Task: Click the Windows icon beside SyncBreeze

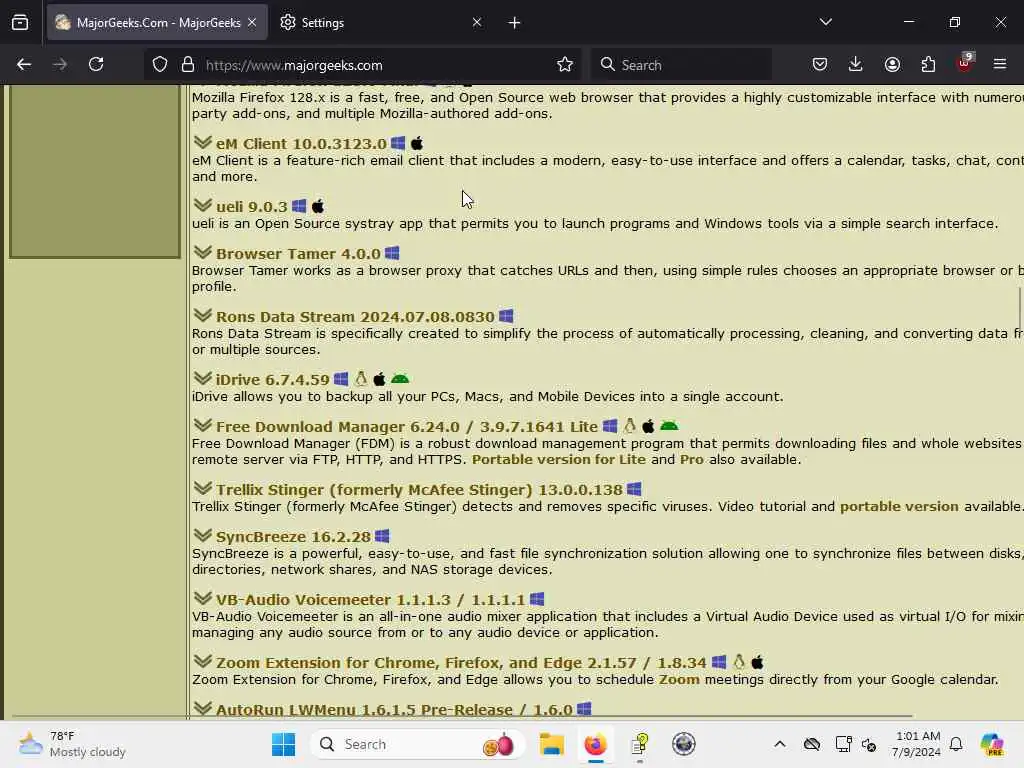Action: pyautogui.click(x=382, y=536)
